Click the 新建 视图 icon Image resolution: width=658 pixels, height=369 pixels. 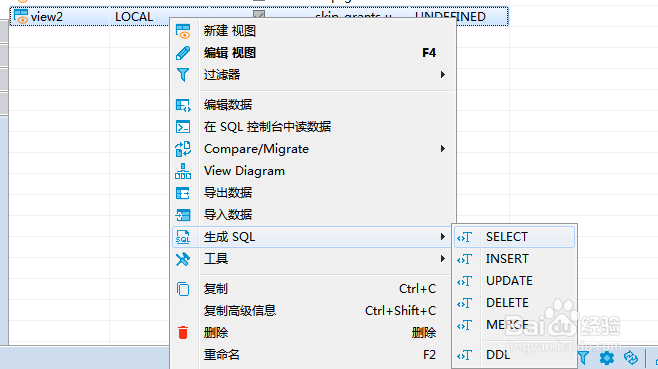pos(183,31)
